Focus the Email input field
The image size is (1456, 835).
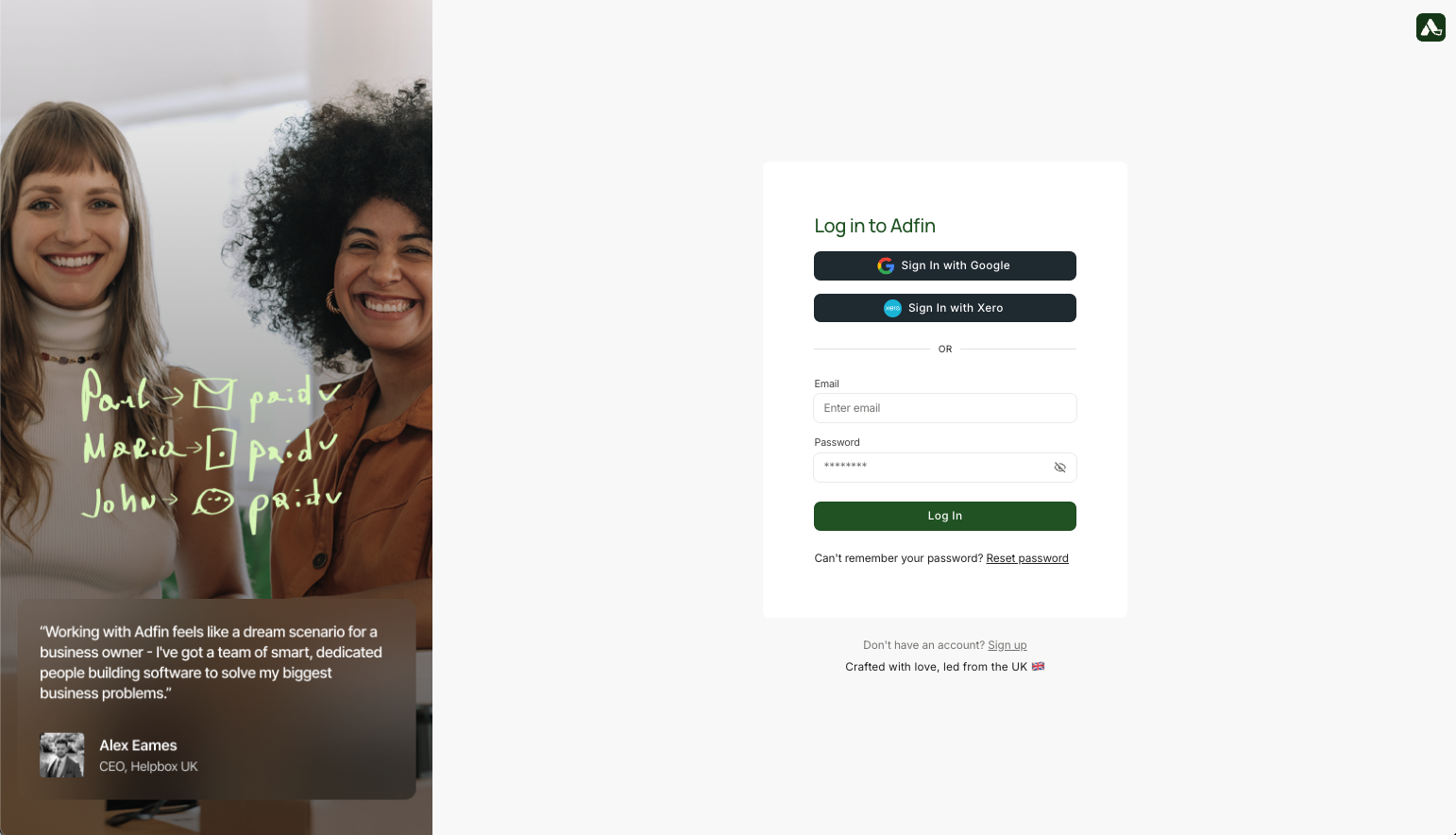[945, 408]
